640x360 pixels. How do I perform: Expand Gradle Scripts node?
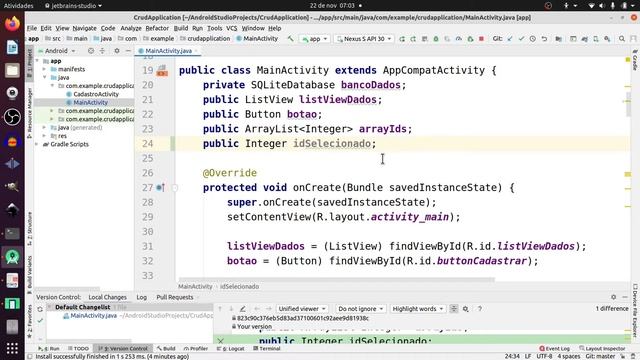pos(37,144)
